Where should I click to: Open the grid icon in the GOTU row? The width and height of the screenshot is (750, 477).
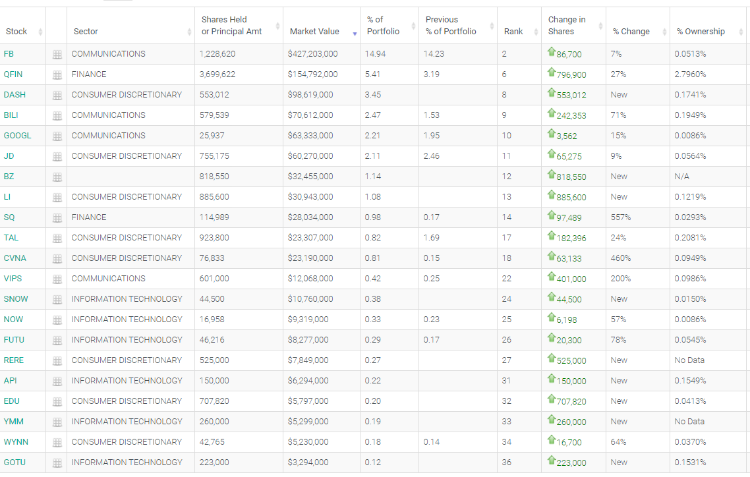pyautogui.click(x=57, y=463)
